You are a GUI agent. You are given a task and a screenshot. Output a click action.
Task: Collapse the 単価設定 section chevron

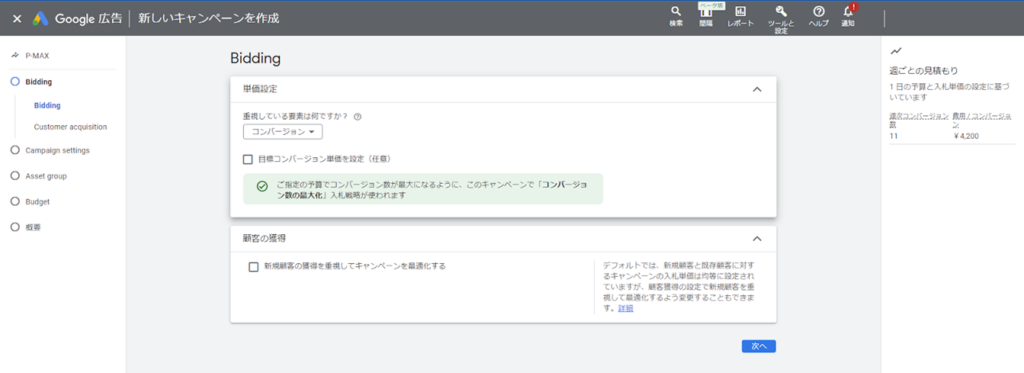click(757, 89)
